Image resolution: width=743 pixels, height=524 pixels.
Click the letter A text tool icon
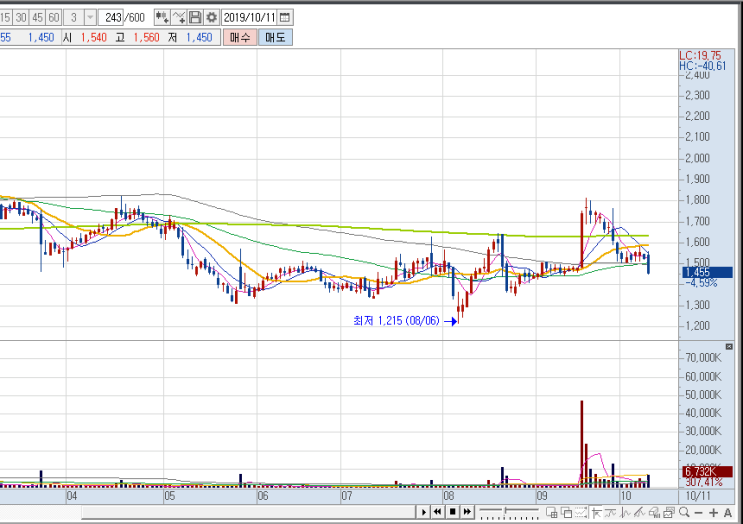pyautogui.click(x=727, y=513)
